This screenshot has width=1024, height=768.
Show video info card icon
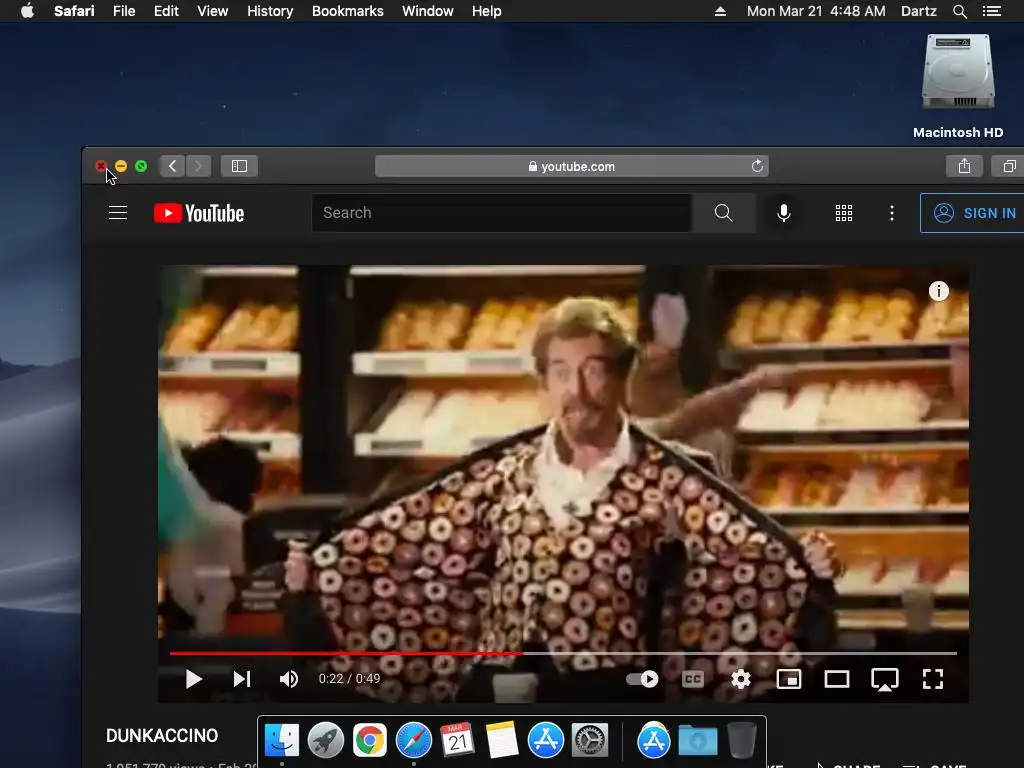pos(938,291)
